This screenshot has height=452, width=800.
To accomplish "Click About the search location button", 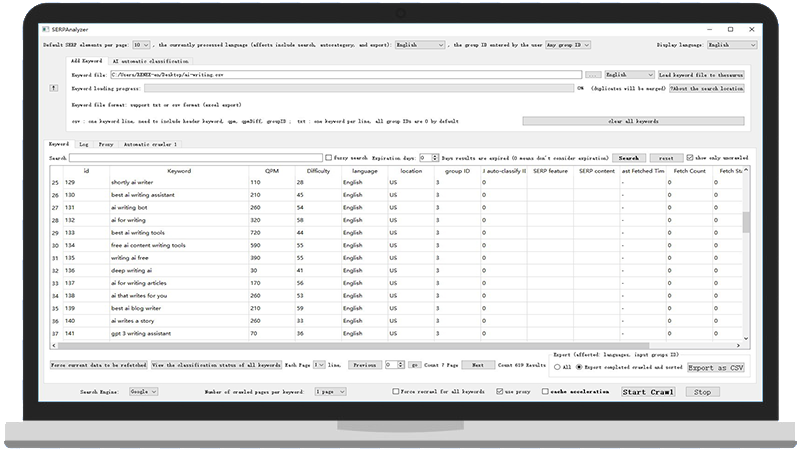I will pos(707,88).
